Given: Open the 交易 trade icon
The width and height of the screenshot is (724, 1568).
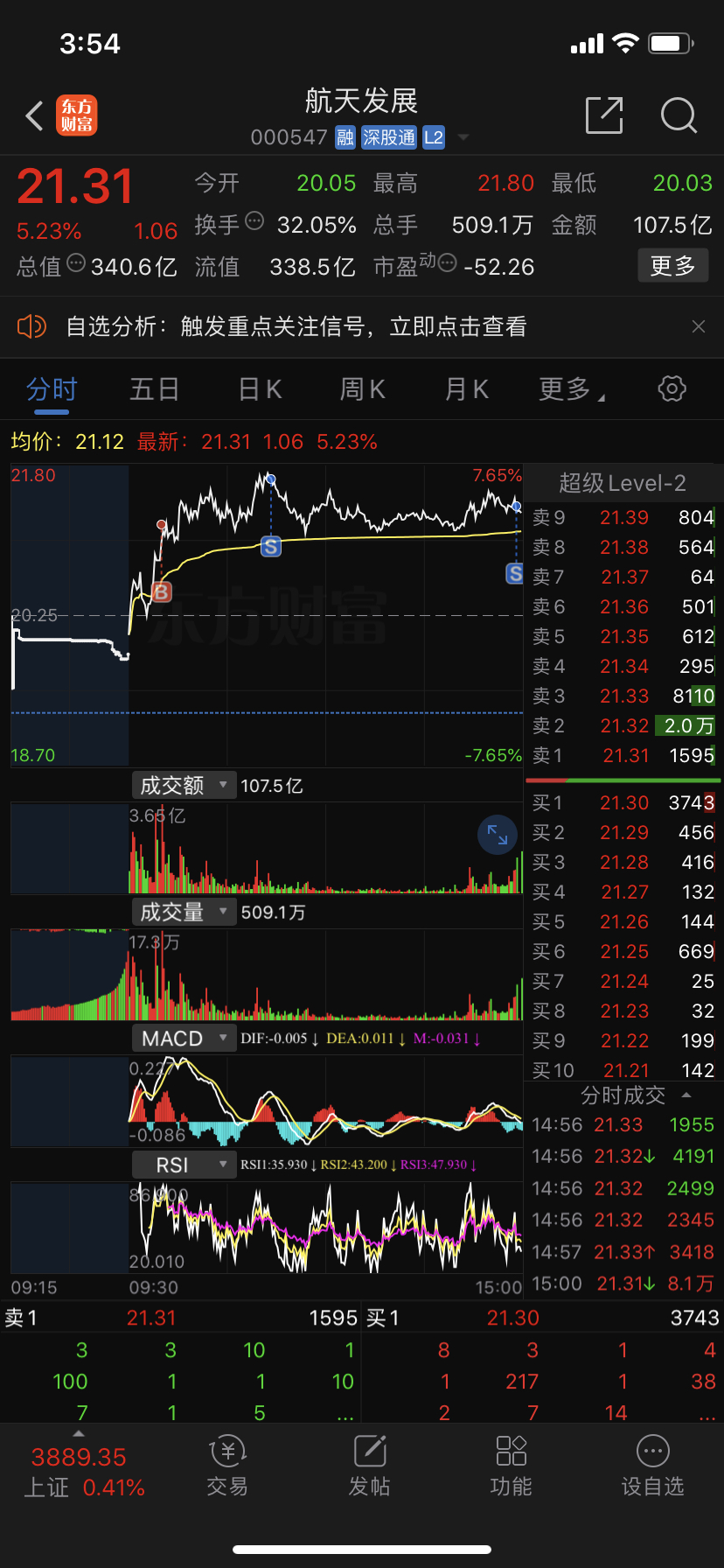Looking at the screenshot, I should coord(227,1466).
